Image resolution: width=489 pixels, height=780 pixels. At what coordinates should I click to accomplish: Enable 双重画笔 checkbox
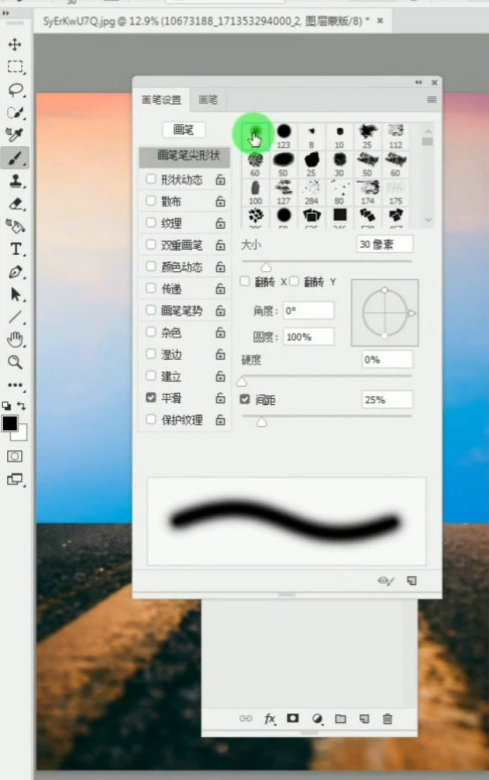coord(151,244)
